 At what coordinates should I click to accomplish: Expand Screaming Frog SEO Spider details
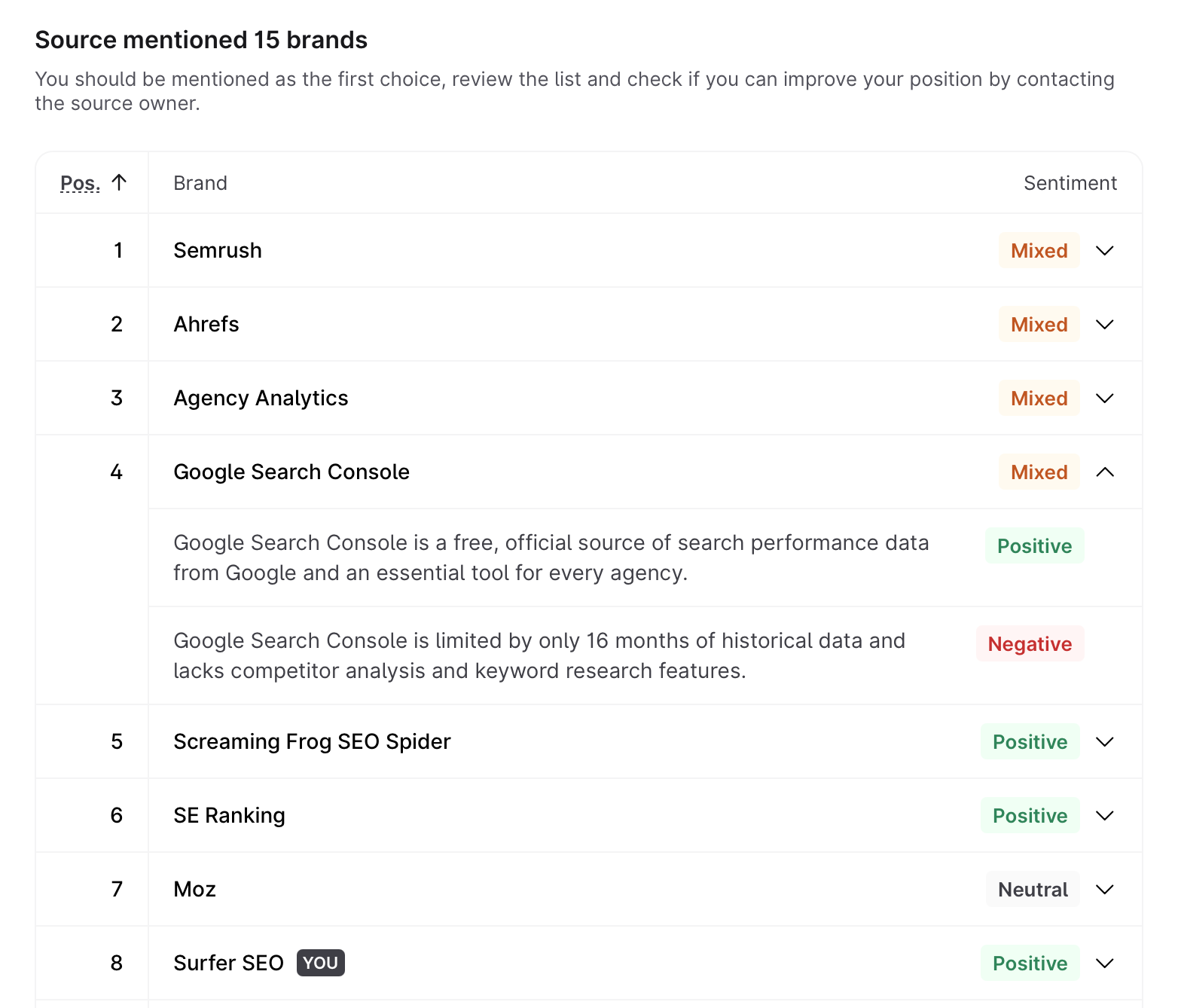tap(1104, 741)
